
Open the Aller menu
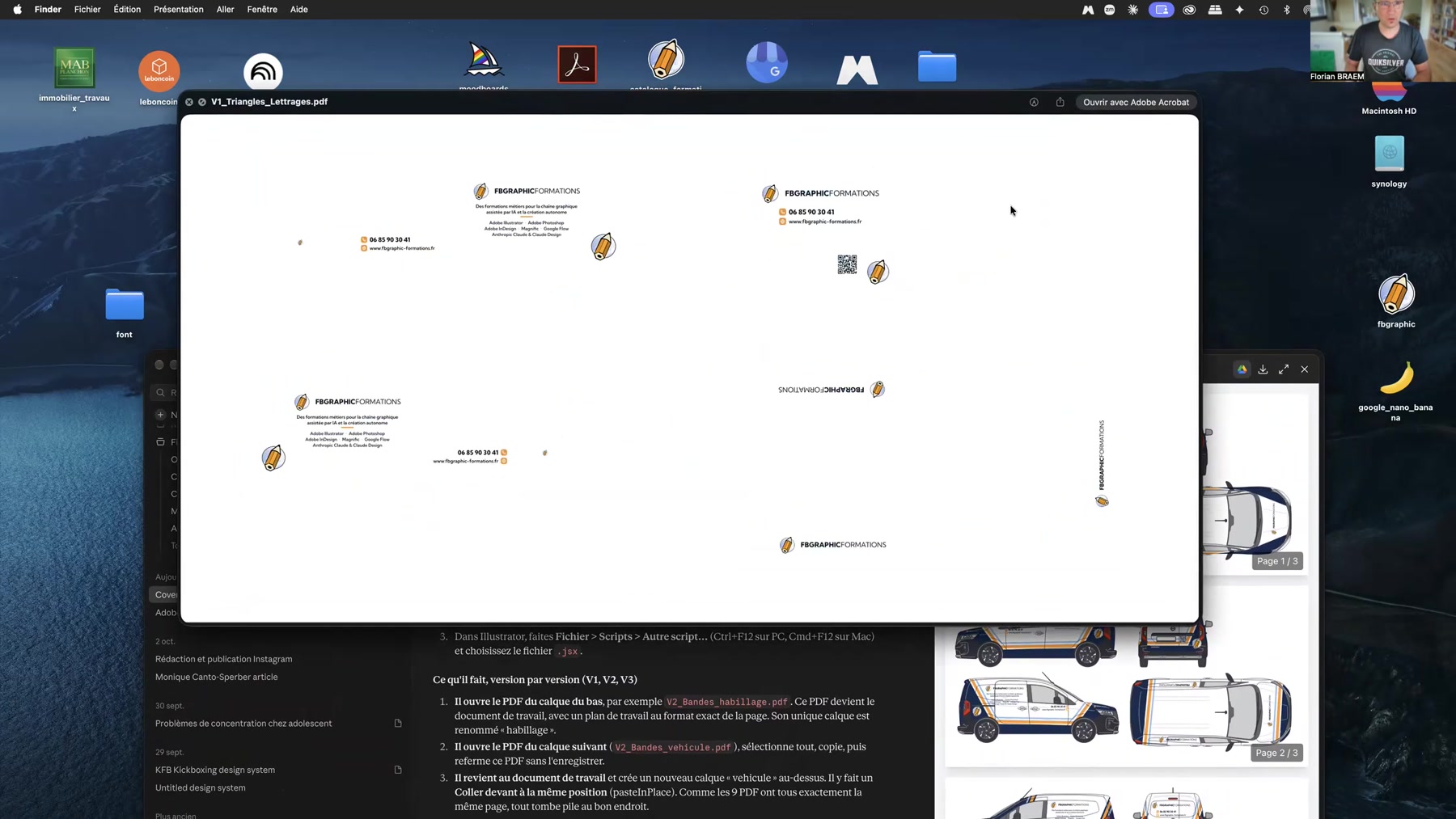pos(225,10)
